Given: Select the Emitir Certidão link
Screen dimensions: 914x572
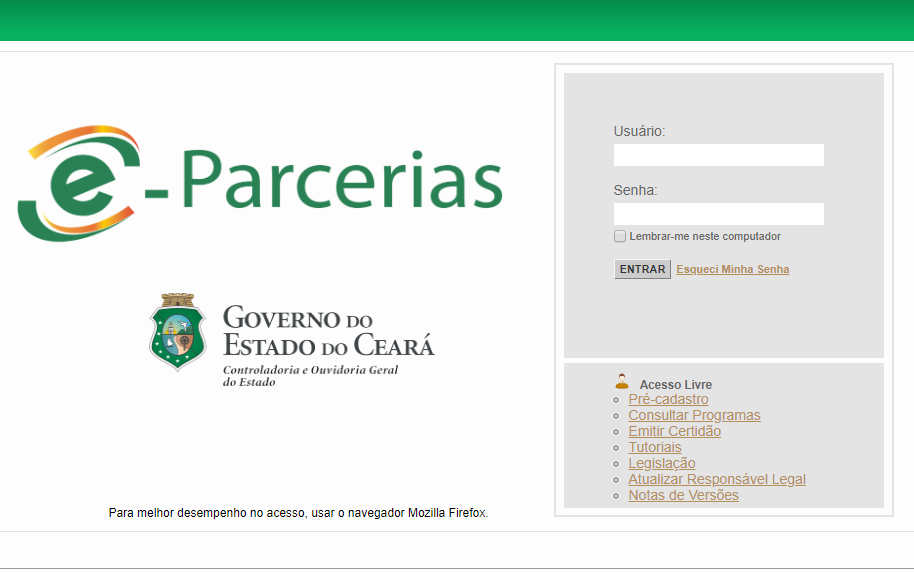Looking at the screenshot, I should pos(674,432).
